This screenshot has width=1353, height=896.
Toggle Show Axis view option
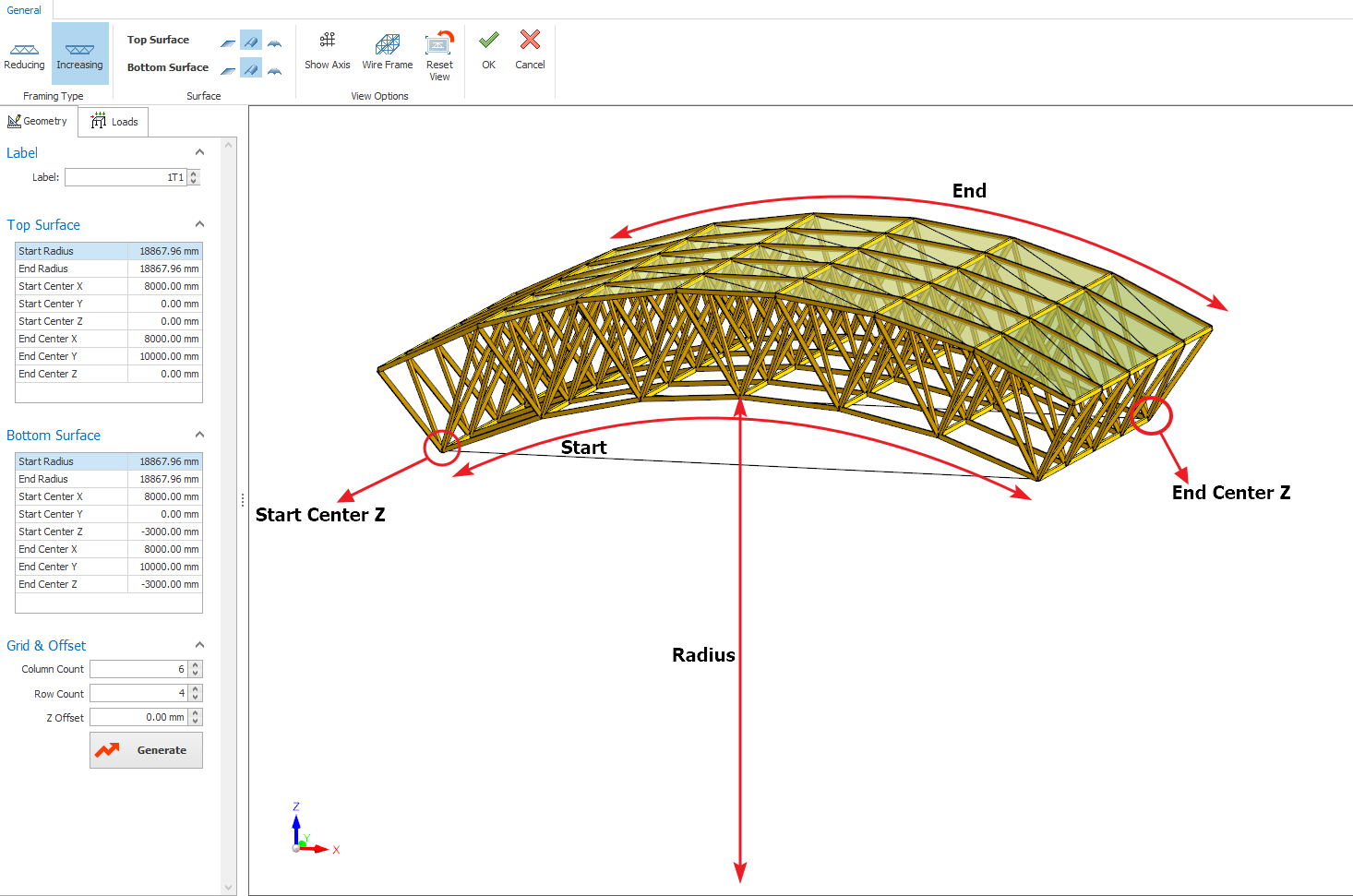(x=328, y=50)
